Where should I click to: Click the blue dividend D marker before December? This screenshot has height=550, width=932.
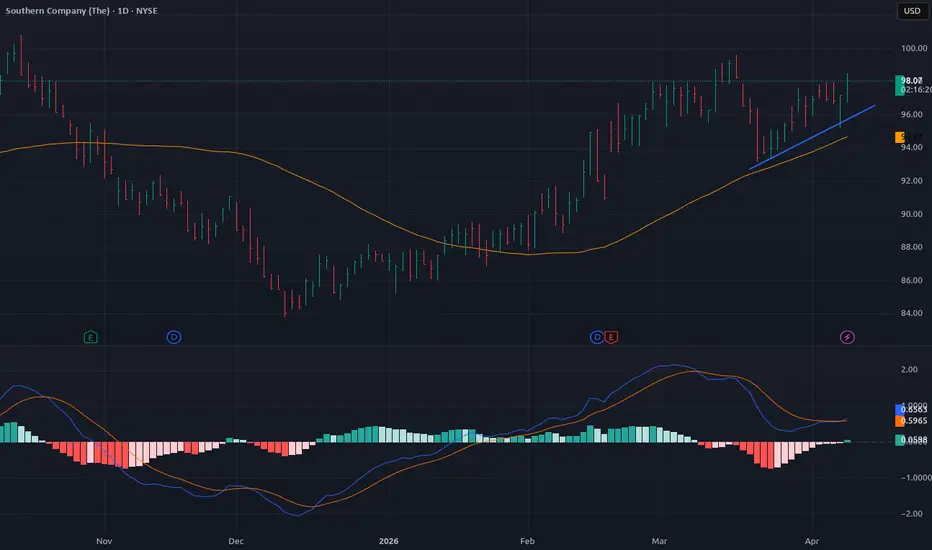tap(174, 337)
